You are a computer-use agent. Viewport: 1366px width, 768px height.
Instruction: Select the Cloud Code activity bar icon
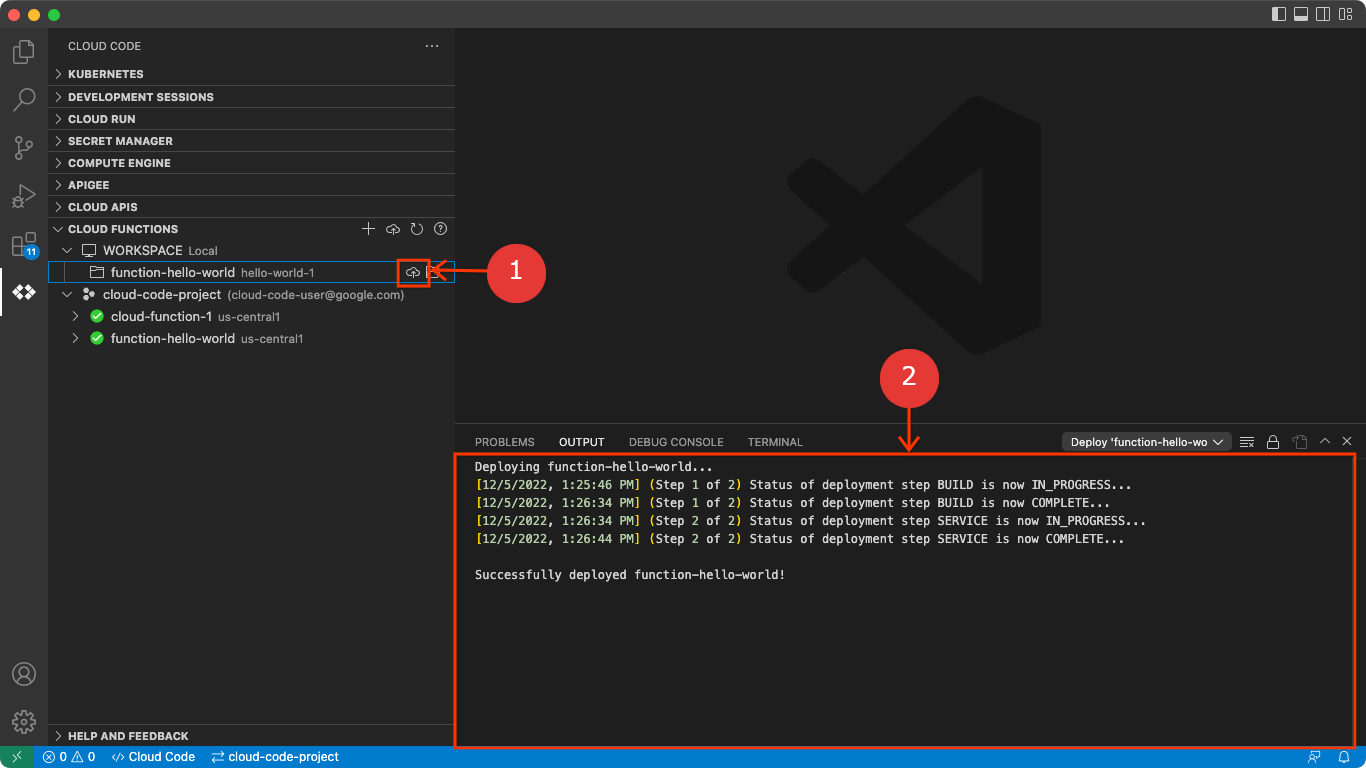coord(24,292)
